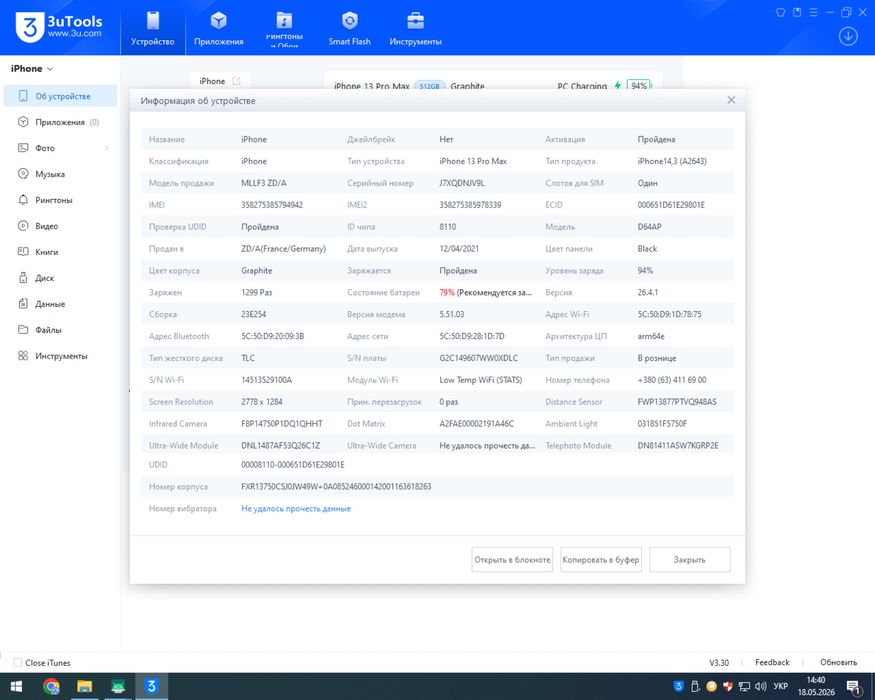Open the downloads arrow icon at top right
This screenshot has height=700, width=875.
(848, 36)
